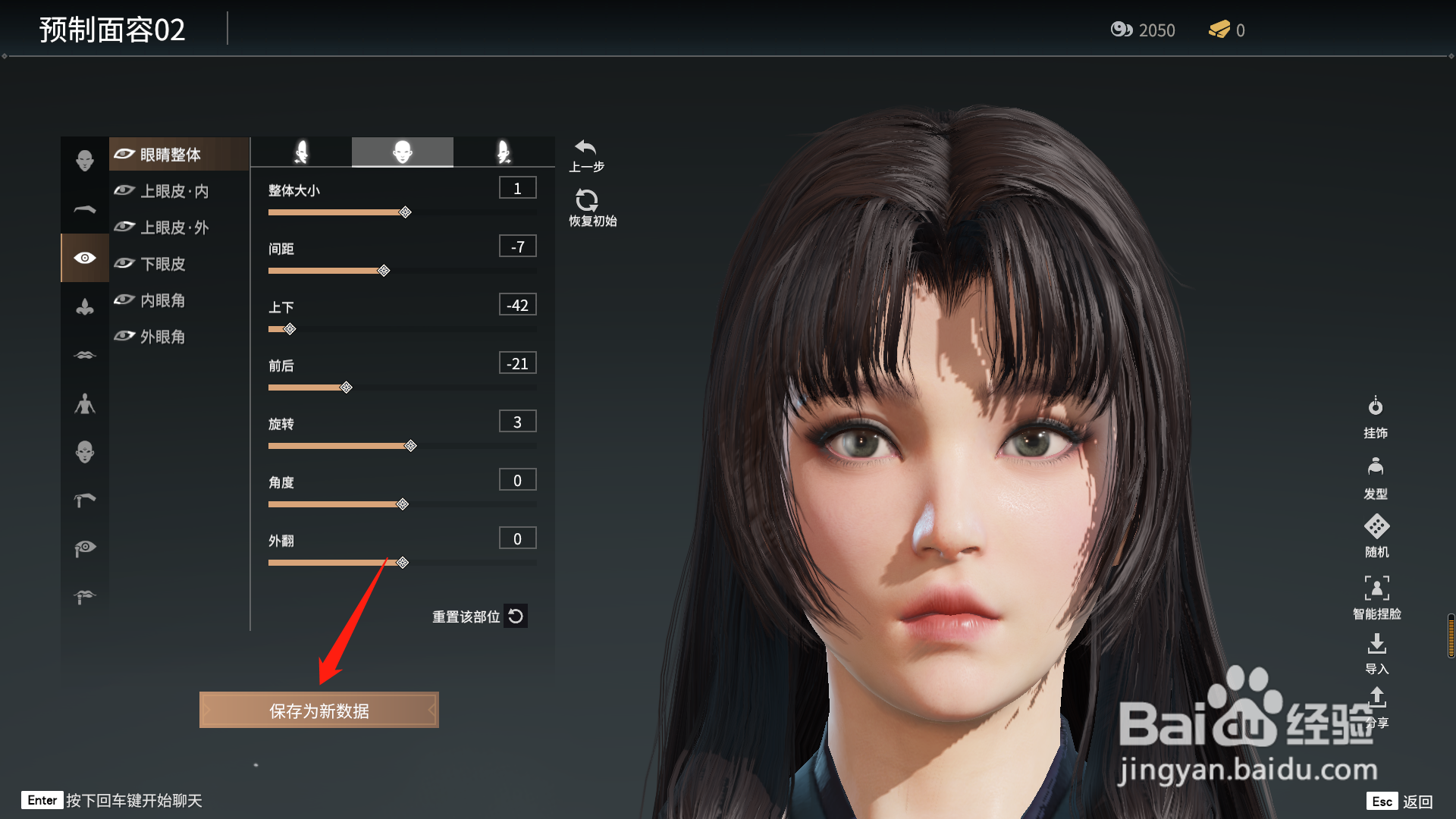This screenshot has width=1456, height=819.
Task: Select the nose category sidebar icon
Action: click(85, 307)
